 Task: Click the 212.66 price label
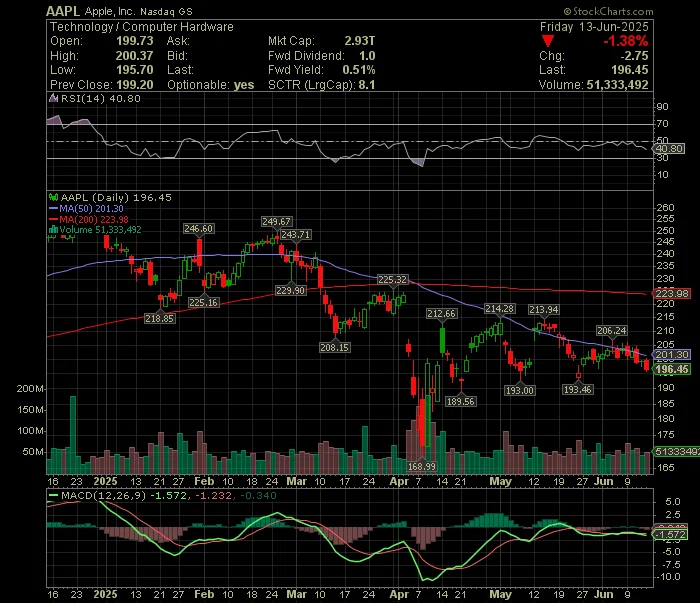pos(442,313)
